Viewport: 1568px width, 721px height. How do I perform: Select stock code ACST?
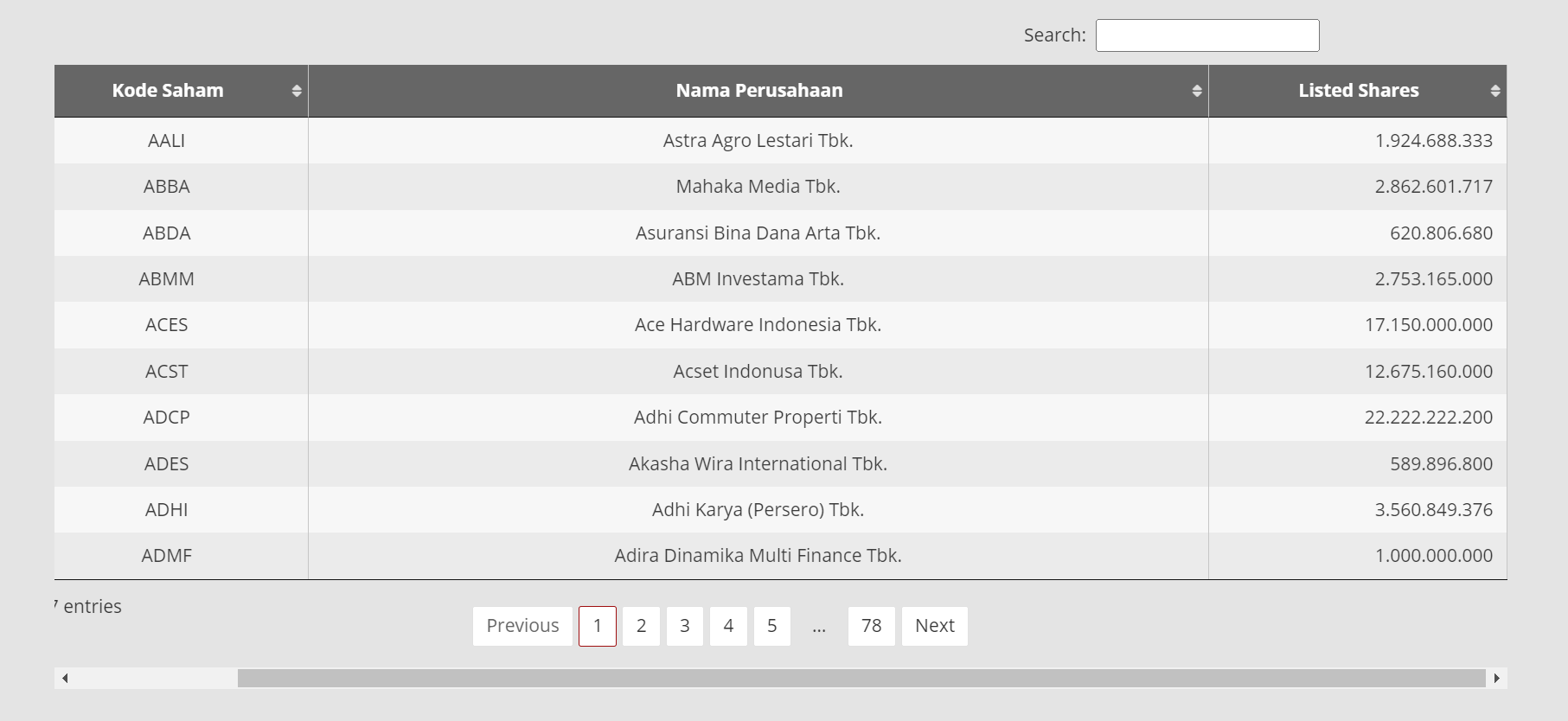[167, 372]
